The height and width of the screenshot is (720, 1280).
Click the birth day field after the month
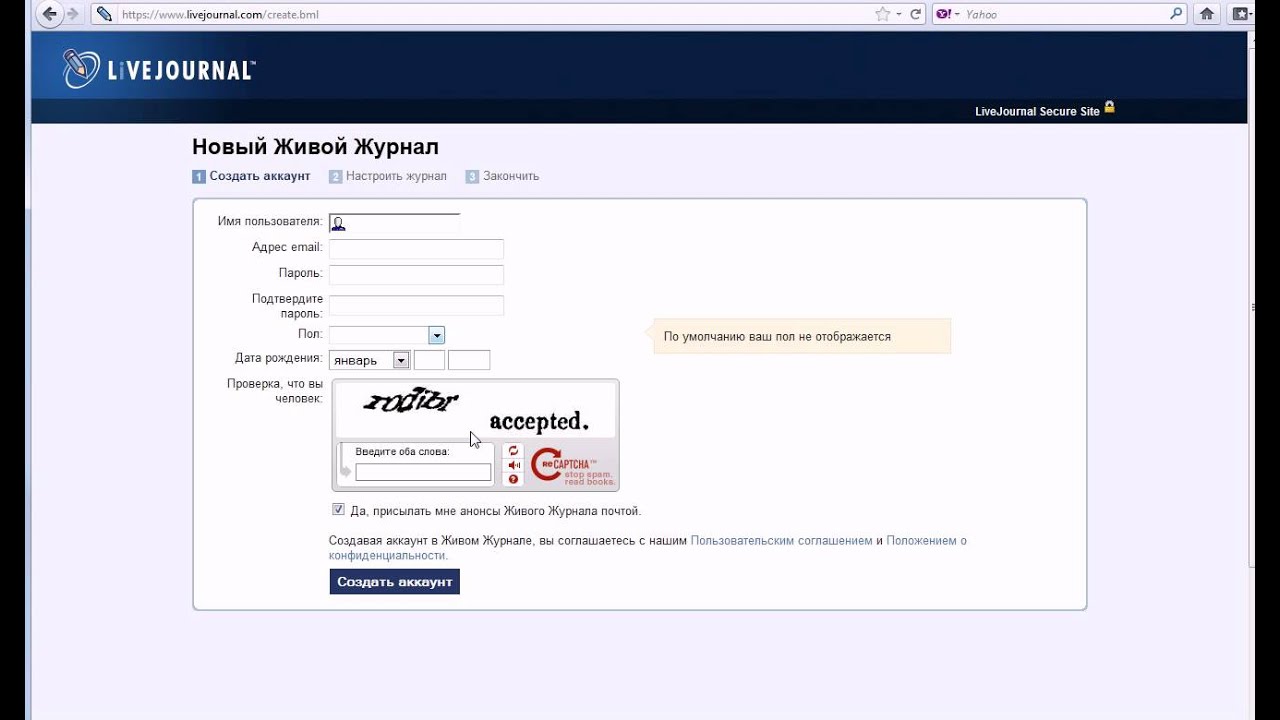click(x=429, y=360)
